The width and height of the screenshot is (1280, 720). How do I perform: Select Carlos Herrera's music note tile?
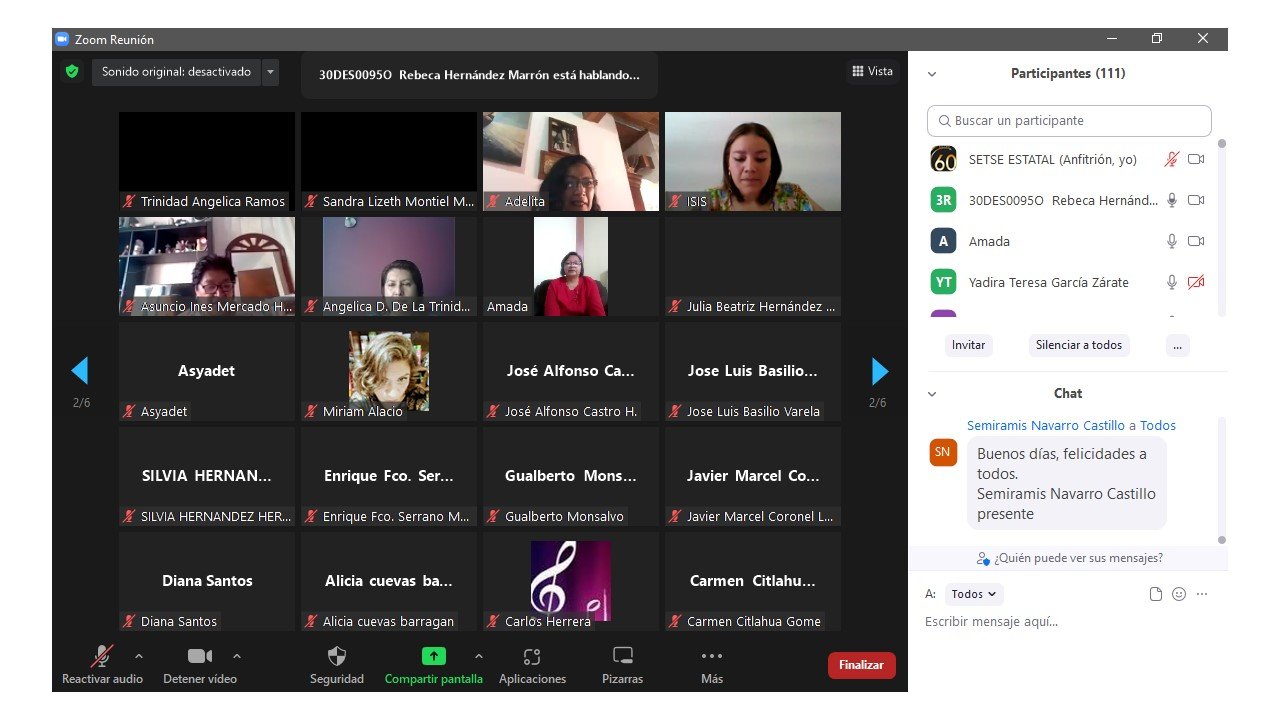[x=571, y=581]
